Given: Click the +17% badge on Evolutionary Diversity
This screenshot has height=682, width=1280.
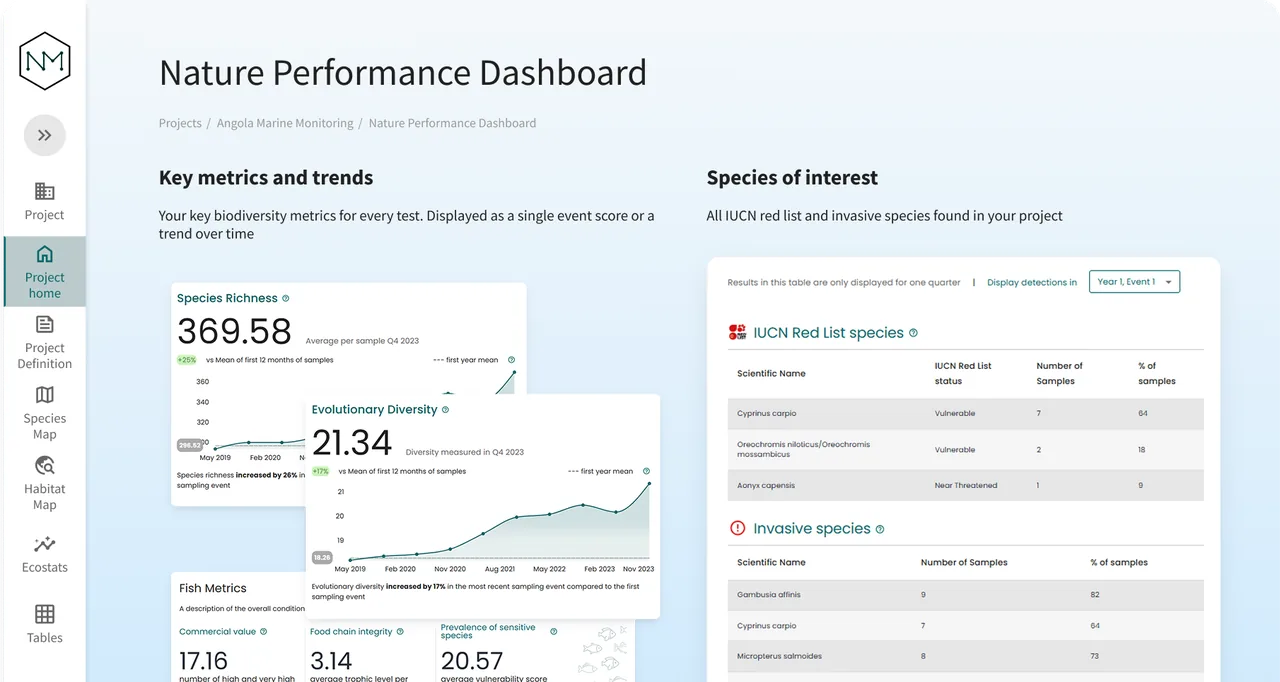Looking at the screenshot, I should (321, 471).
